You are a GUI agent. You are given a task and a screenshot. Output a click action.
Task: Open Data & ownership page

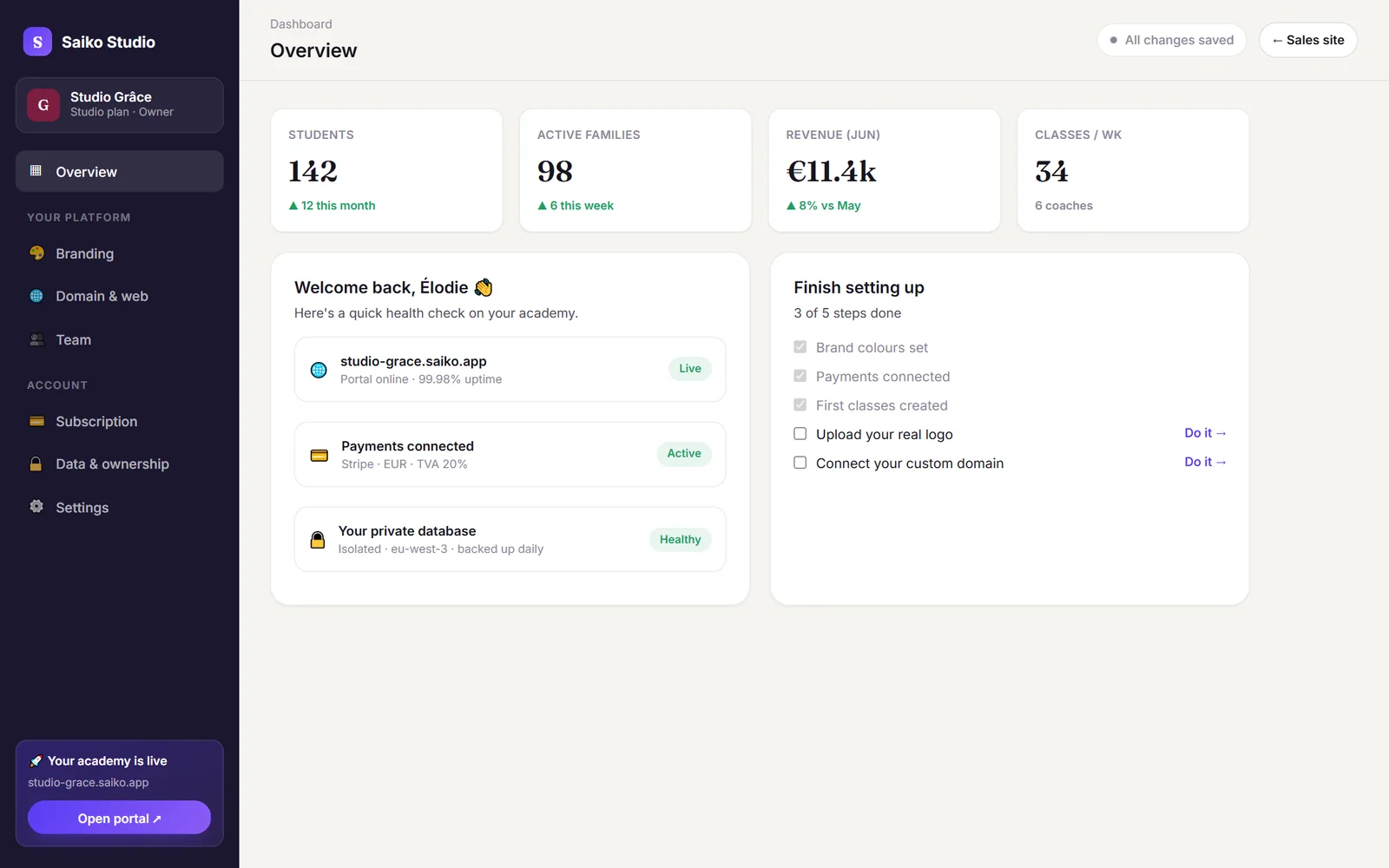coord(120,464)
